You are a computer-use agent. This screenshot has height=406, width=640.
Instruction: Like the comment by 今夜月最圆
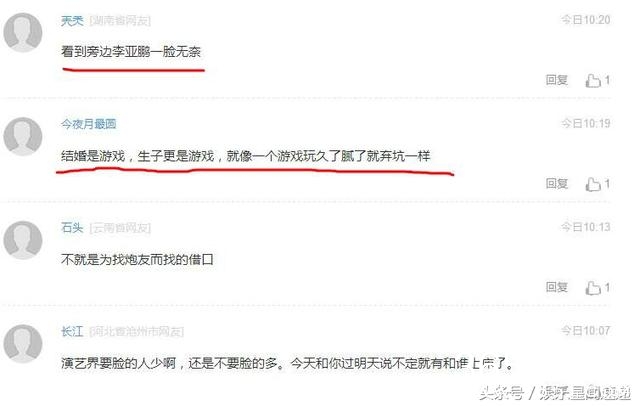[x=598, y=184]
